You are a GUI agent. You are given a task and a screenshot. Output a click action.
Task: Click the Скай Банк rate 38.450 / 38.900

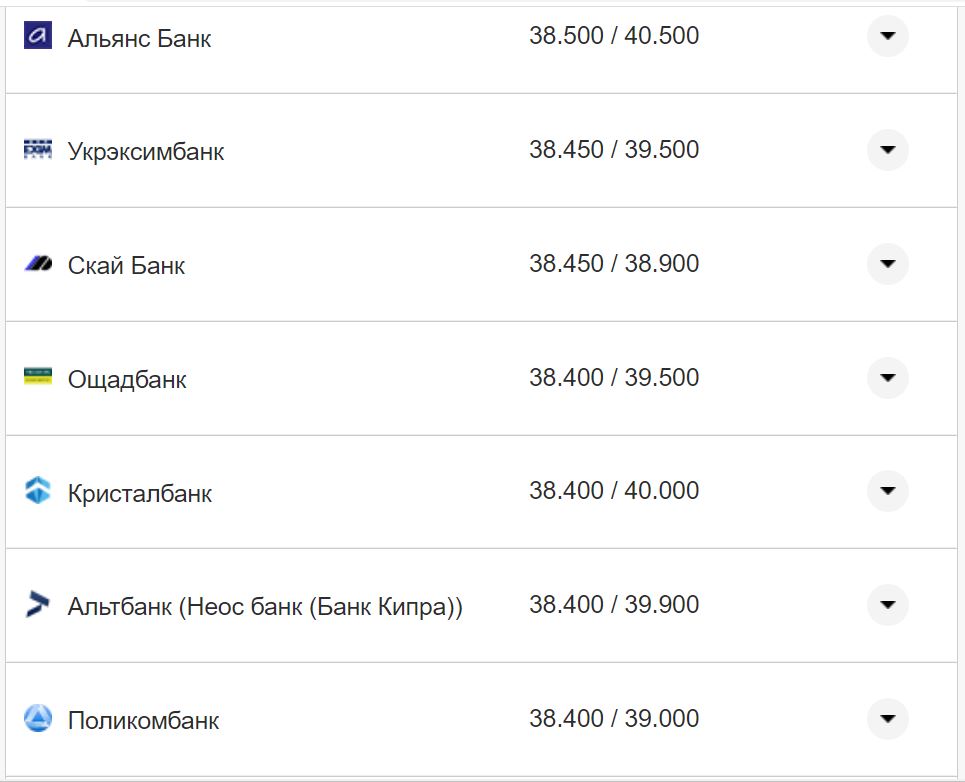pos(614,264)
